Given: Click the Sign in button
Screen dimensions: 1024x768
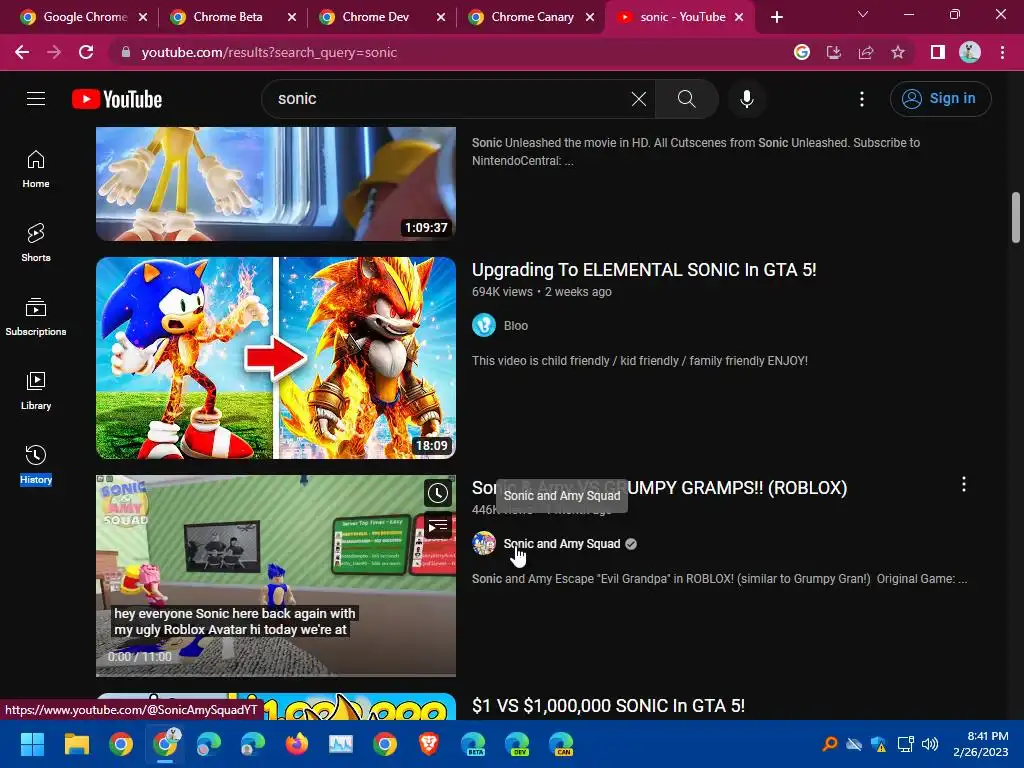Looking at the screenshot, I should [x=940, y=99].
